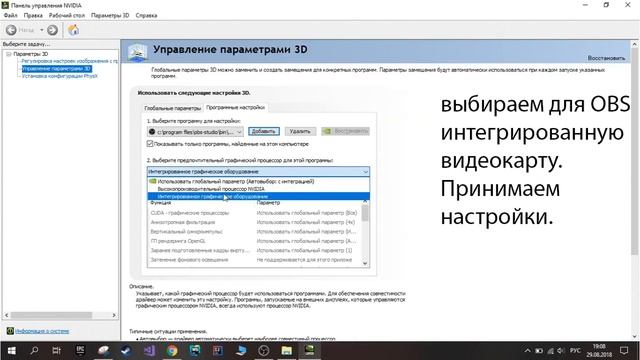The image size is (640, 360).
Task: Collapse the Параметры 3D tree node
Action: pyautogui.click(x=8, y=54)
